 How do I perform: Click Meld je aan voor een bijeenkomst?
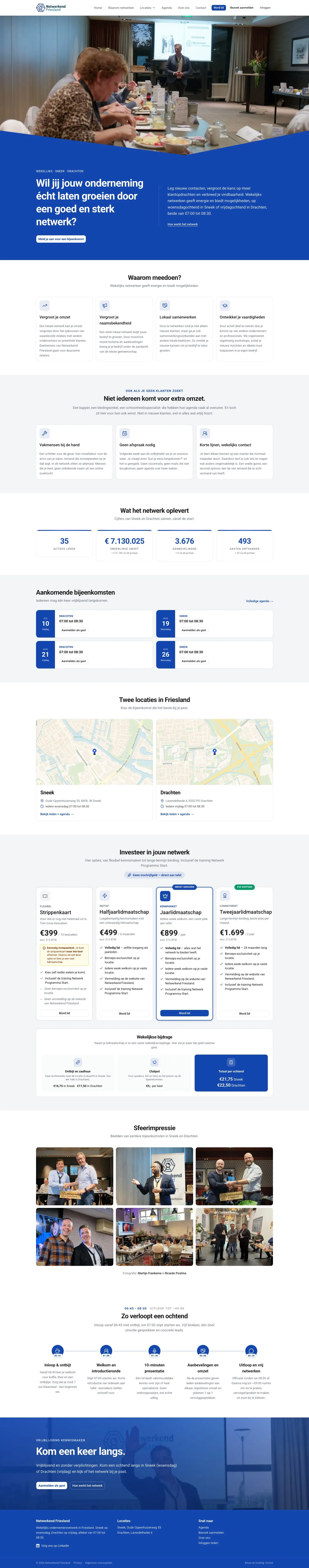coord(61,239)
